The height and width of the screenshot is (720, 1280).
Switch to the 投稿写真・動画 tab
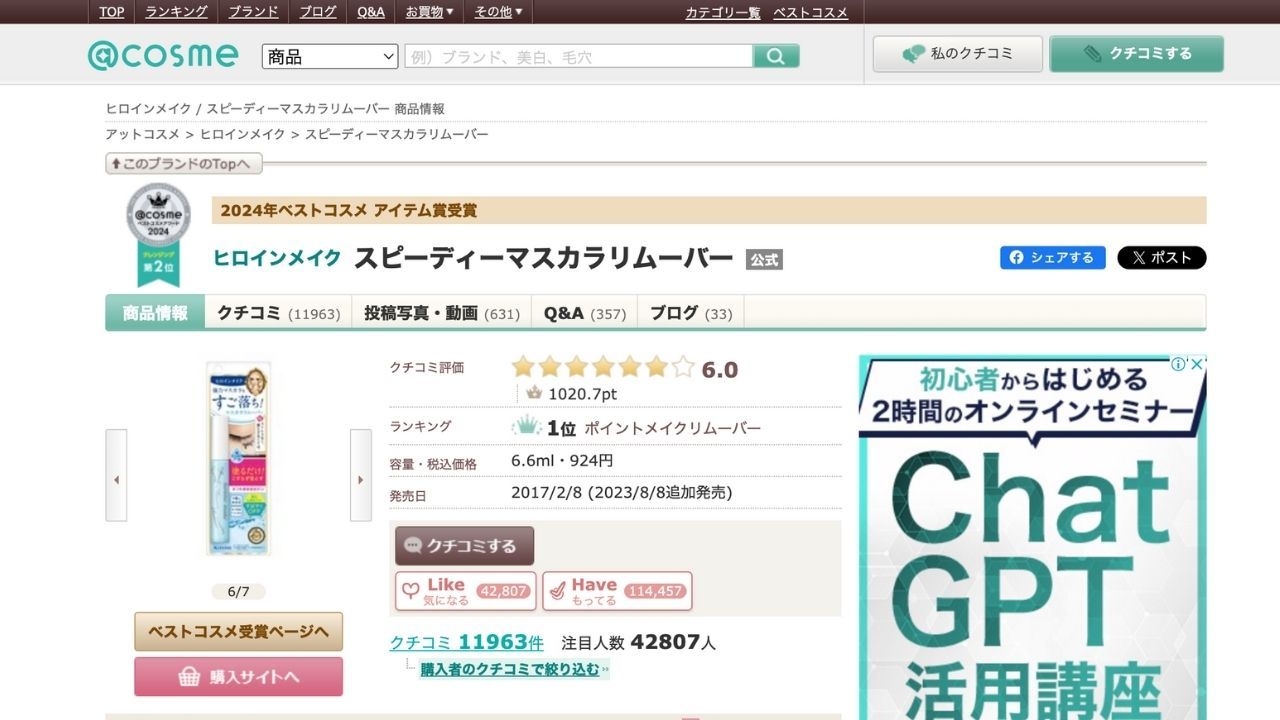point(442,313)
